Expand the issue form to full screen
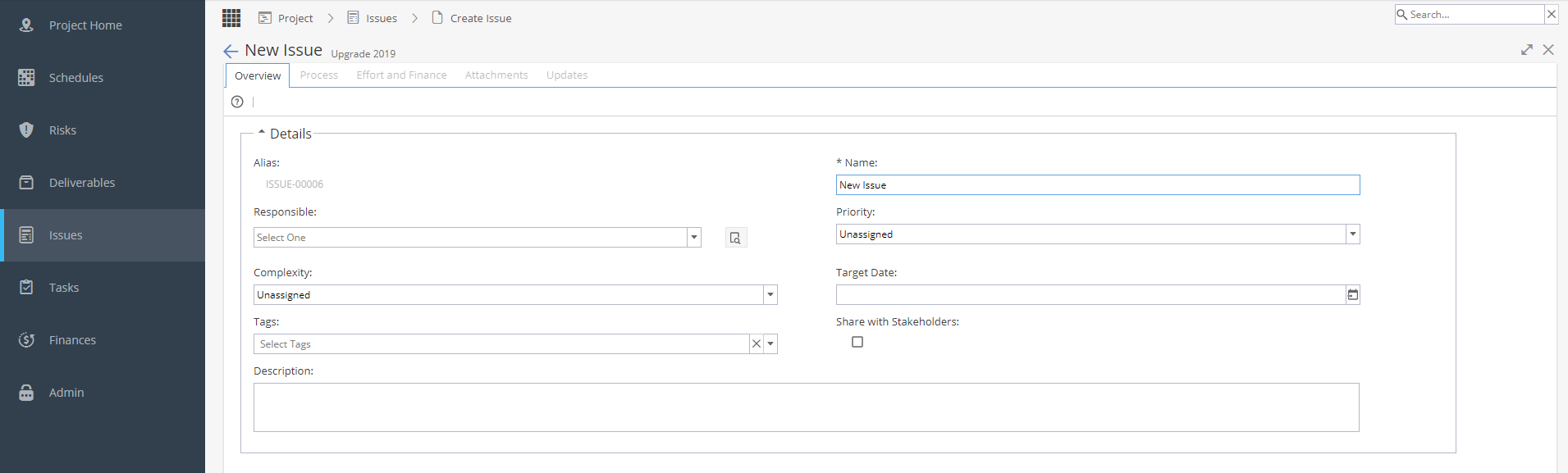The height and width of the screenshot is (473, 1568). (1526, 50)
